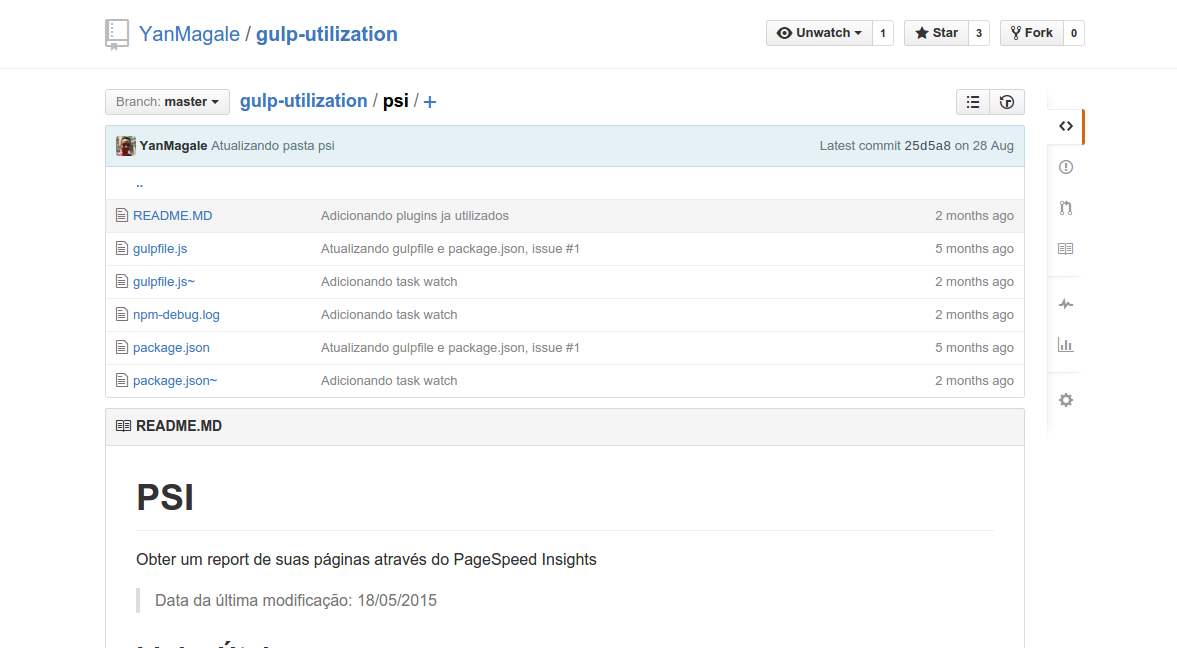Click the file icon next to README.MD

tap(122, 215)
